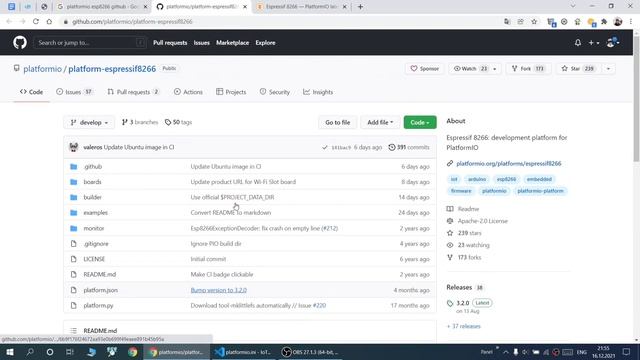
Task: Expand the Star lists dropdown arrow
Action: [x=608, y=69]
